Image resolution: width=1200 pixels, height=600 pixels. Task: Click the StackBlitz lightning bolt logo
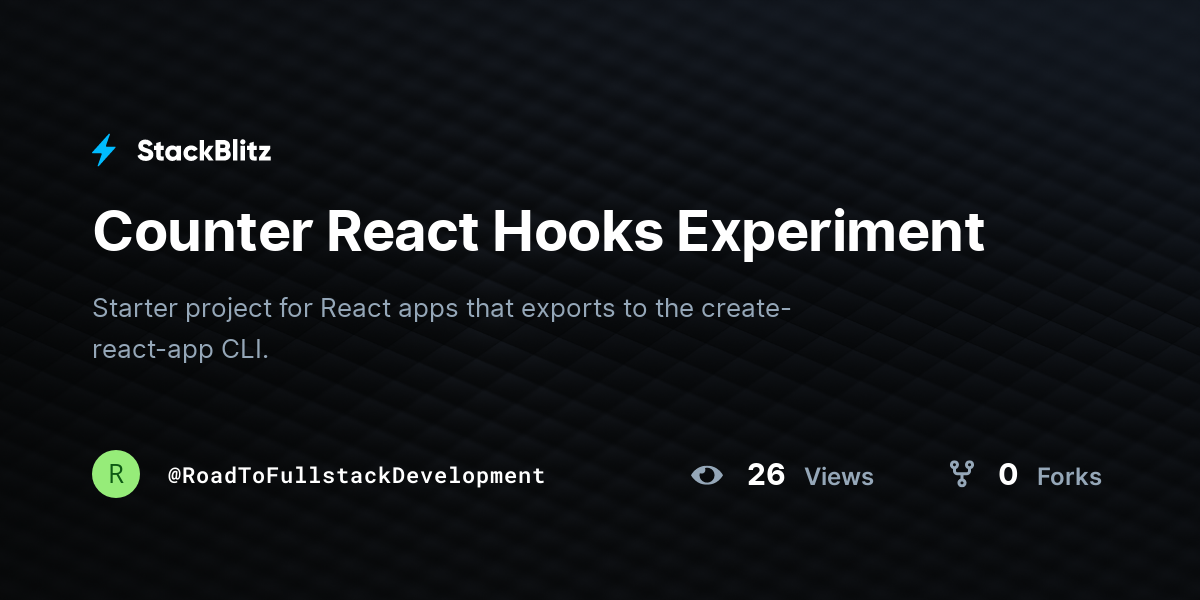click(104, 151)
